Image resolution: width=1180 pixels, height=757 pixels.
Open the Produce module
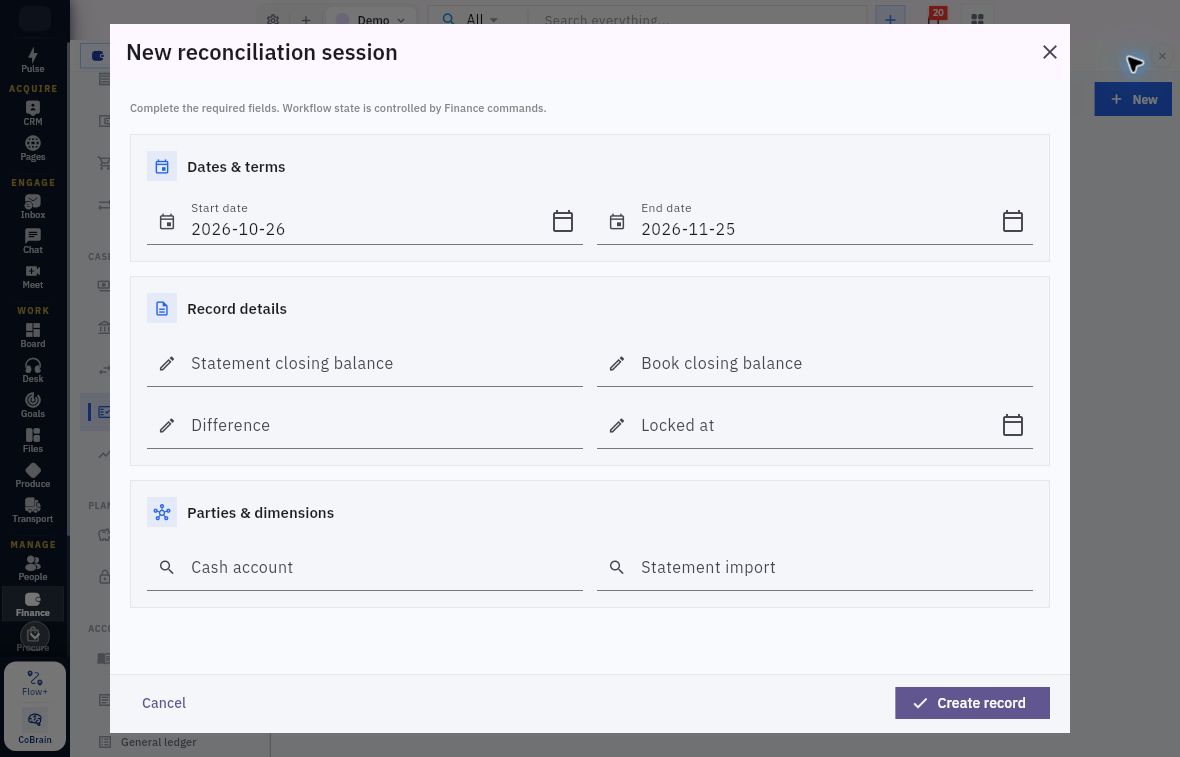click(32, 475)
